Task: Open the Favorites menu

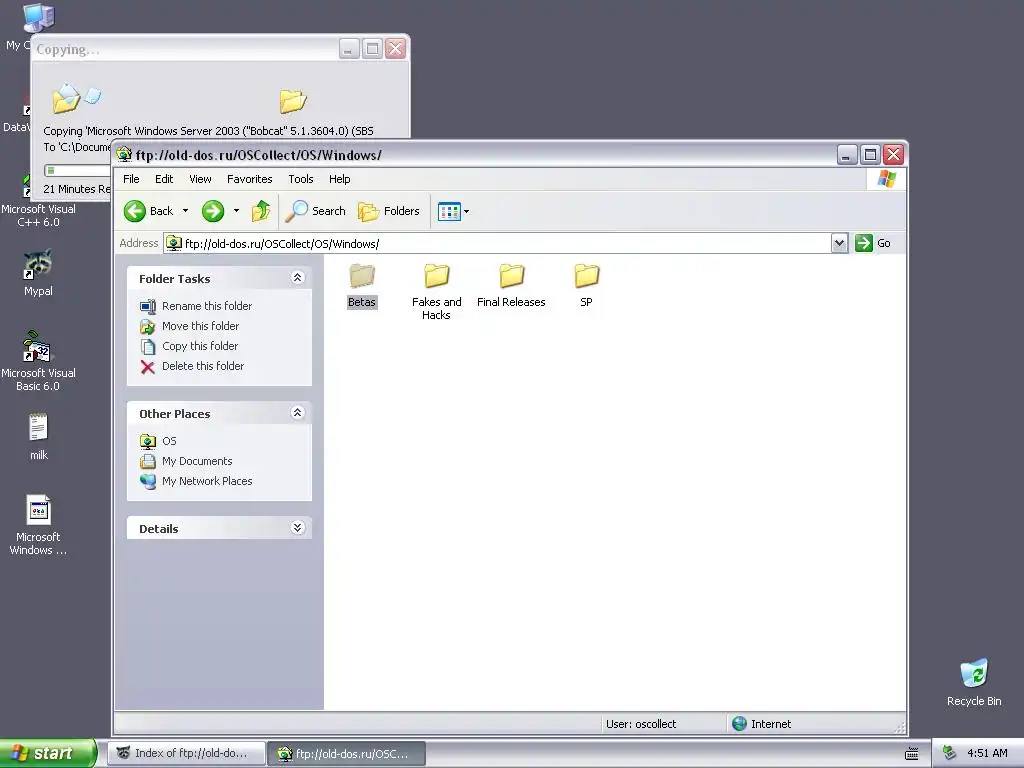Action: click(249, 179)
